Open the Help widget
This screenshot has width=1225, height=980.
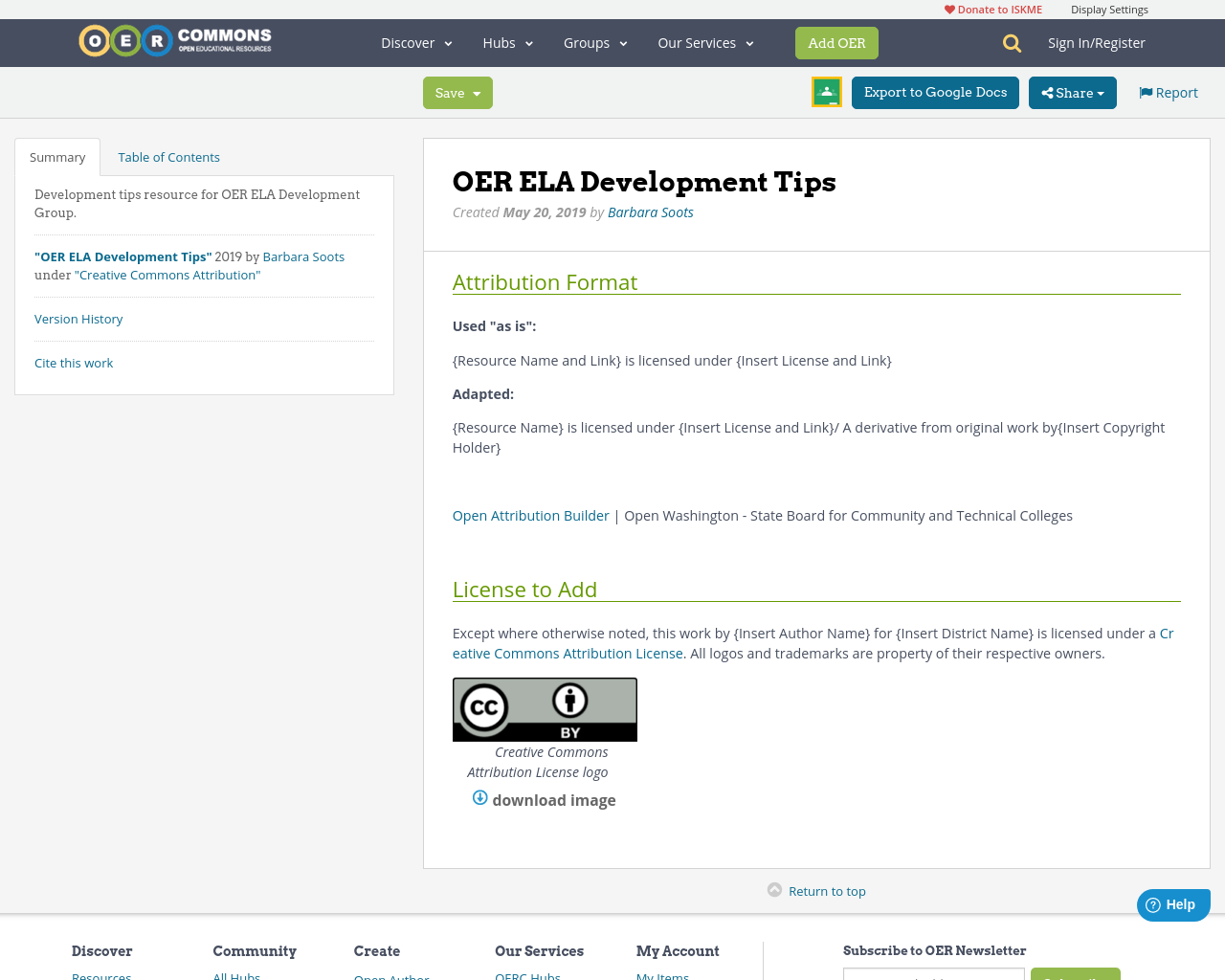pos(1173,904)
